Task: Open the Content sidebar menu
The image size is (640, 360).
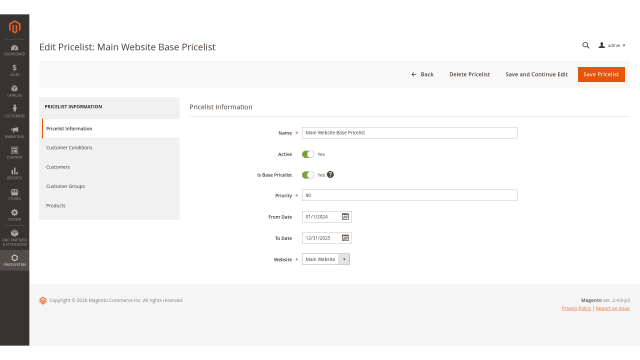Action: pos(14,153)
